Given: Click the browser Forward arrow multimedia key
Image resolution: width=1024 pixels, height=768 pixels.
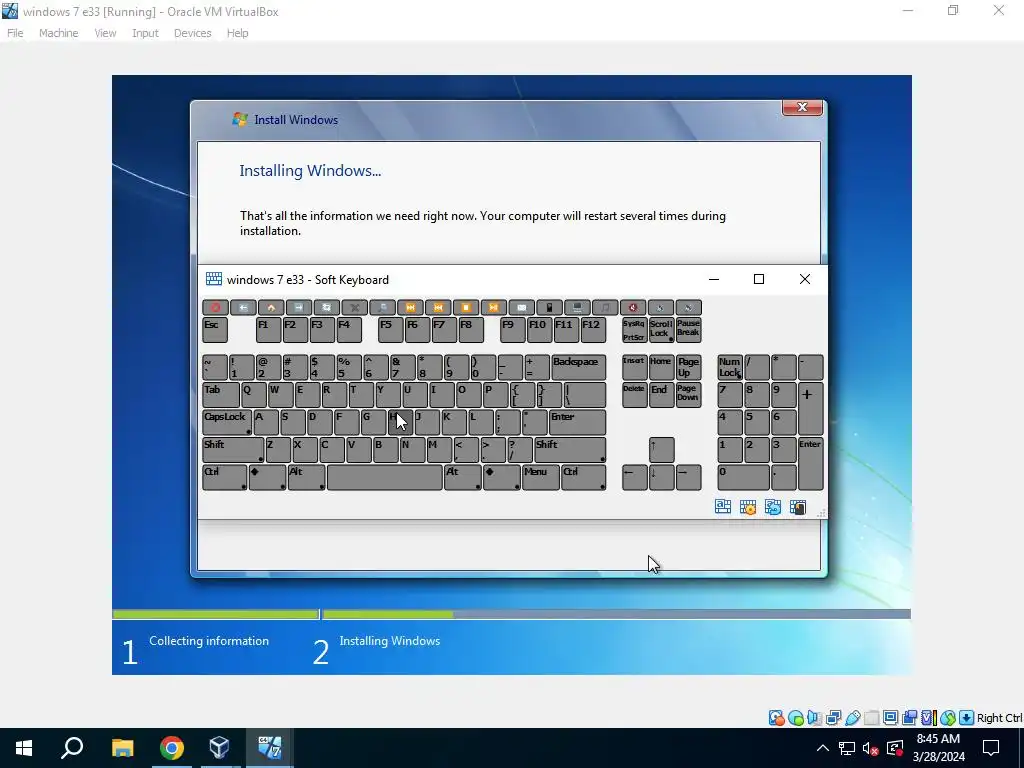Looking at the screenshot, I should (x=298, y=307).
